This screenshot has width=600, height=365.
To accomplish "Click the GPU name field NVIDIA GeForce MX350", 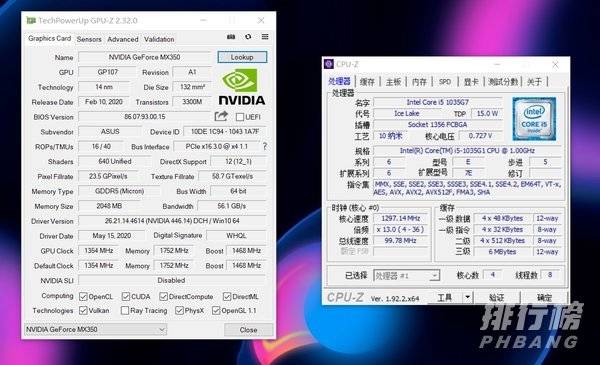I will [x=144, y=57].
